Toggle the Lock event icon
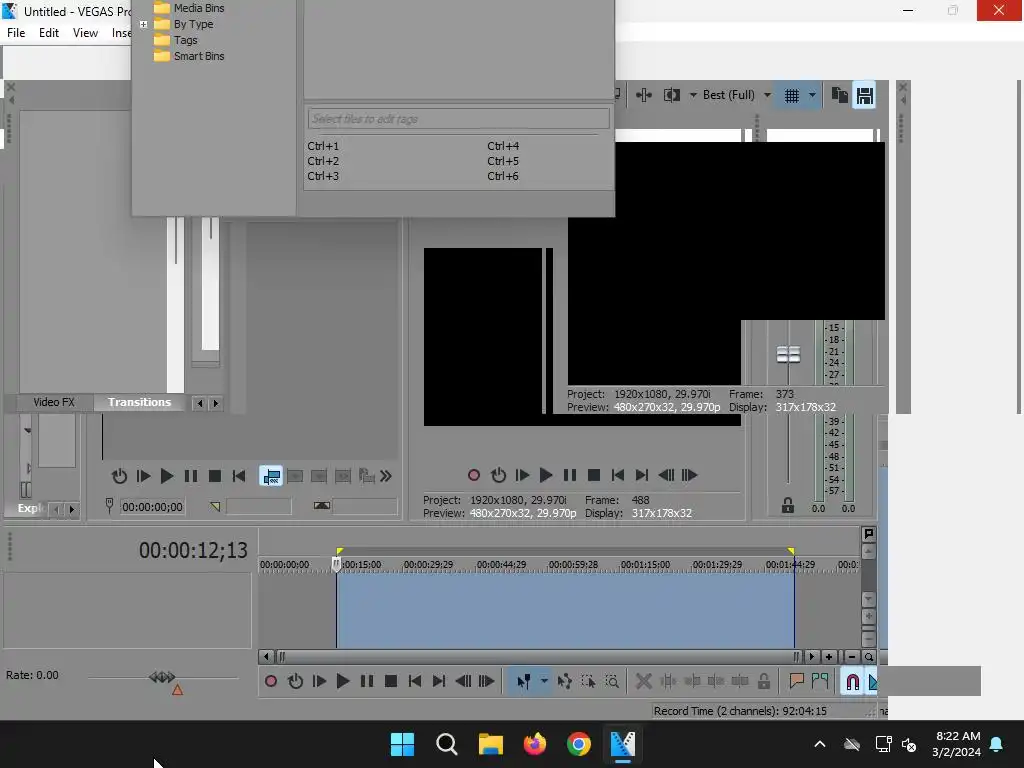Image resolution: width=1024 pixels, height=768 pixels. [x=763, y=681]
